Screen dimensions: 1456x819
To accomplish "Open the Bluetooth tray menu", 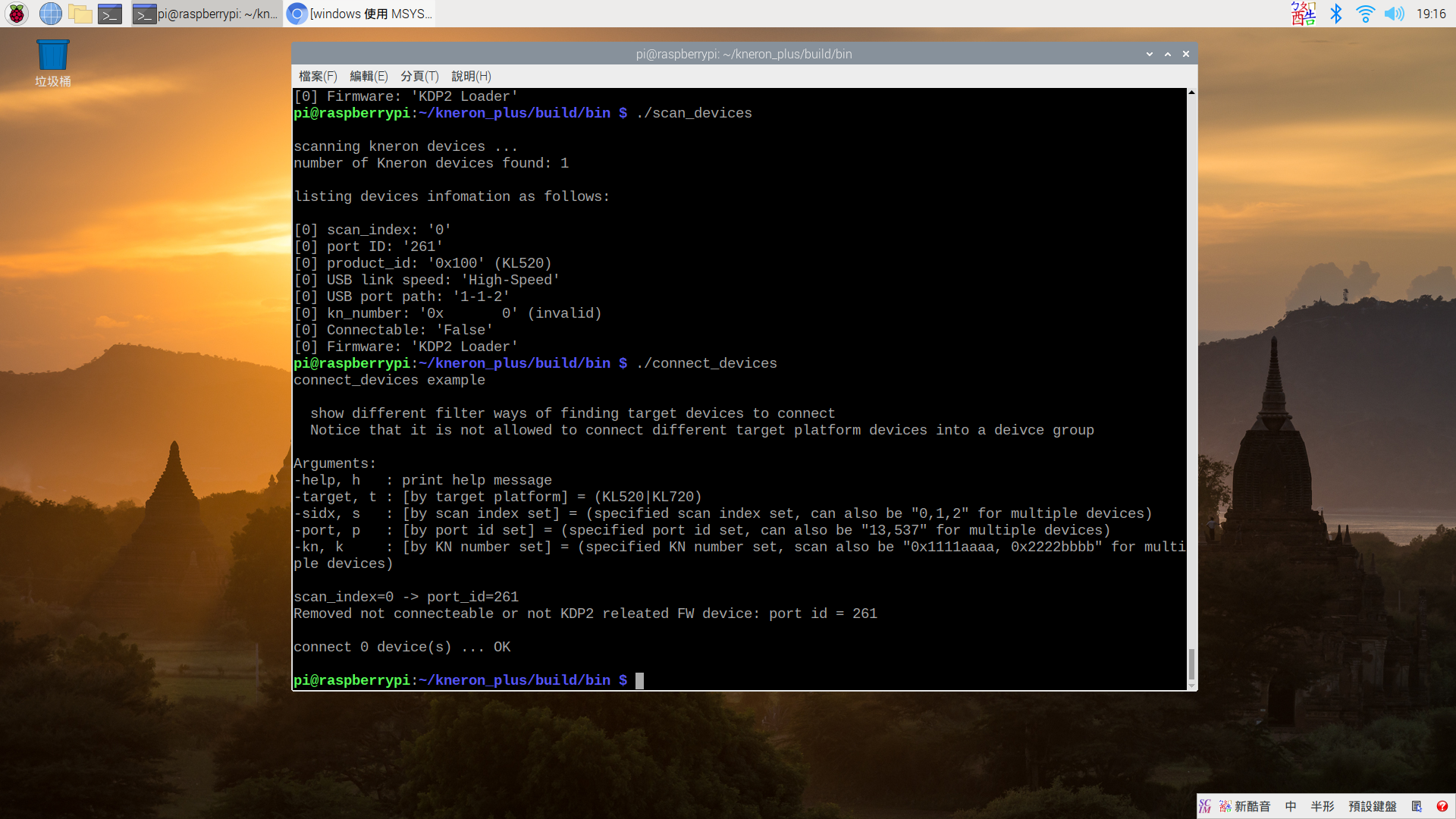I will coord(1336,14).
